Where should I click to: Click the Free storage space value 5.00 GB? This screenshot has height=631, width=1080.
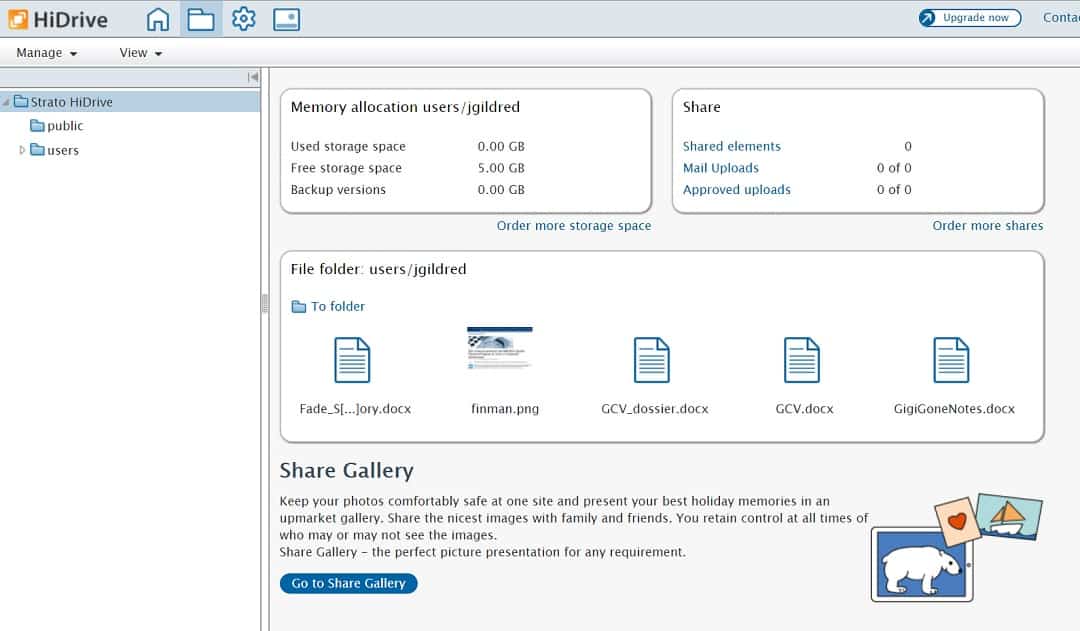tap(501, 167)
